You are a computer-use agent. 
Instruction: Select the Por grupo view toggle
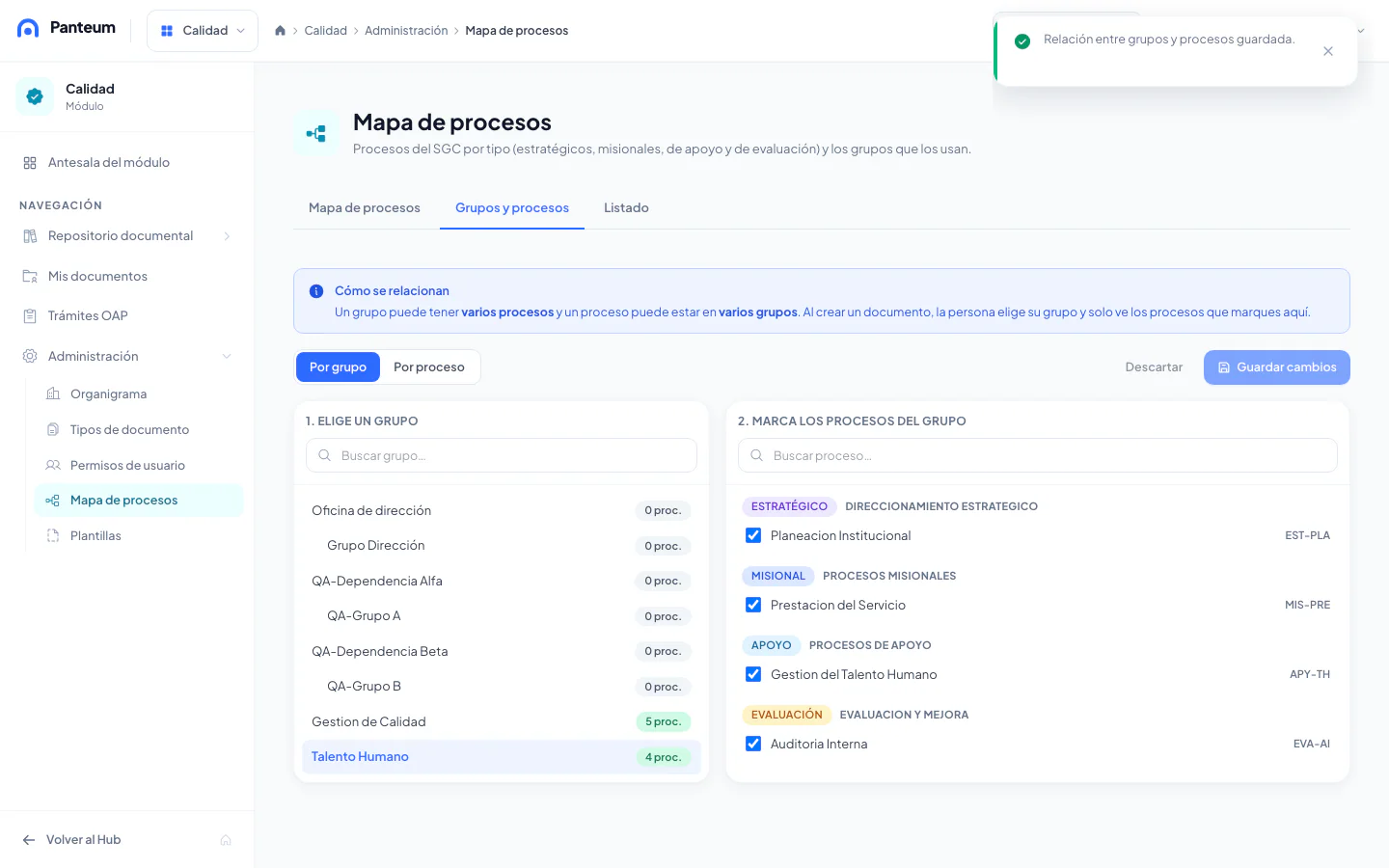tap(338, 367)
